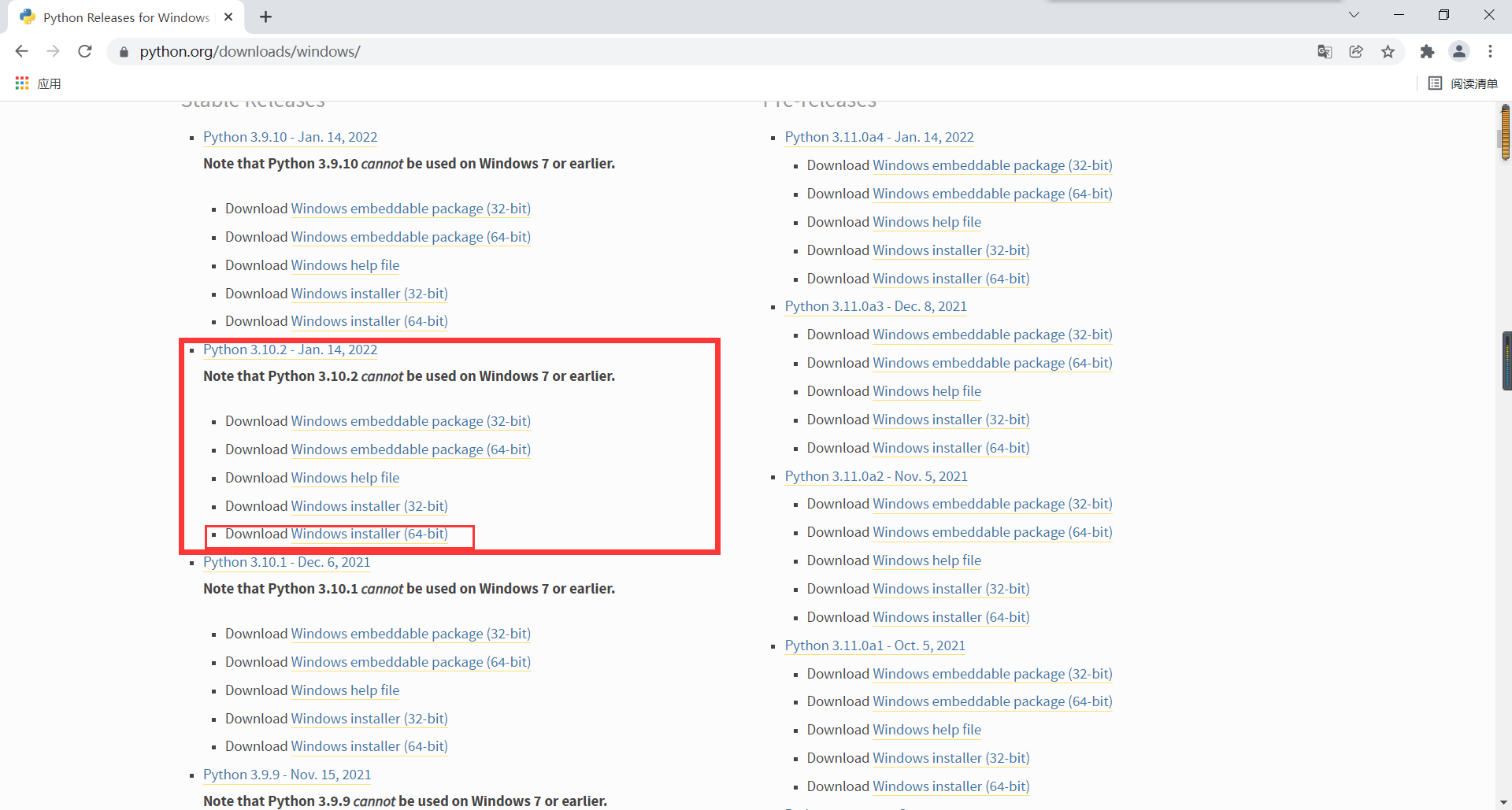This screenshot has width=1512, height=810.
Task: Open Python 3.9.9 - Nov. 15, 2021 link
Action: point(287,775)
